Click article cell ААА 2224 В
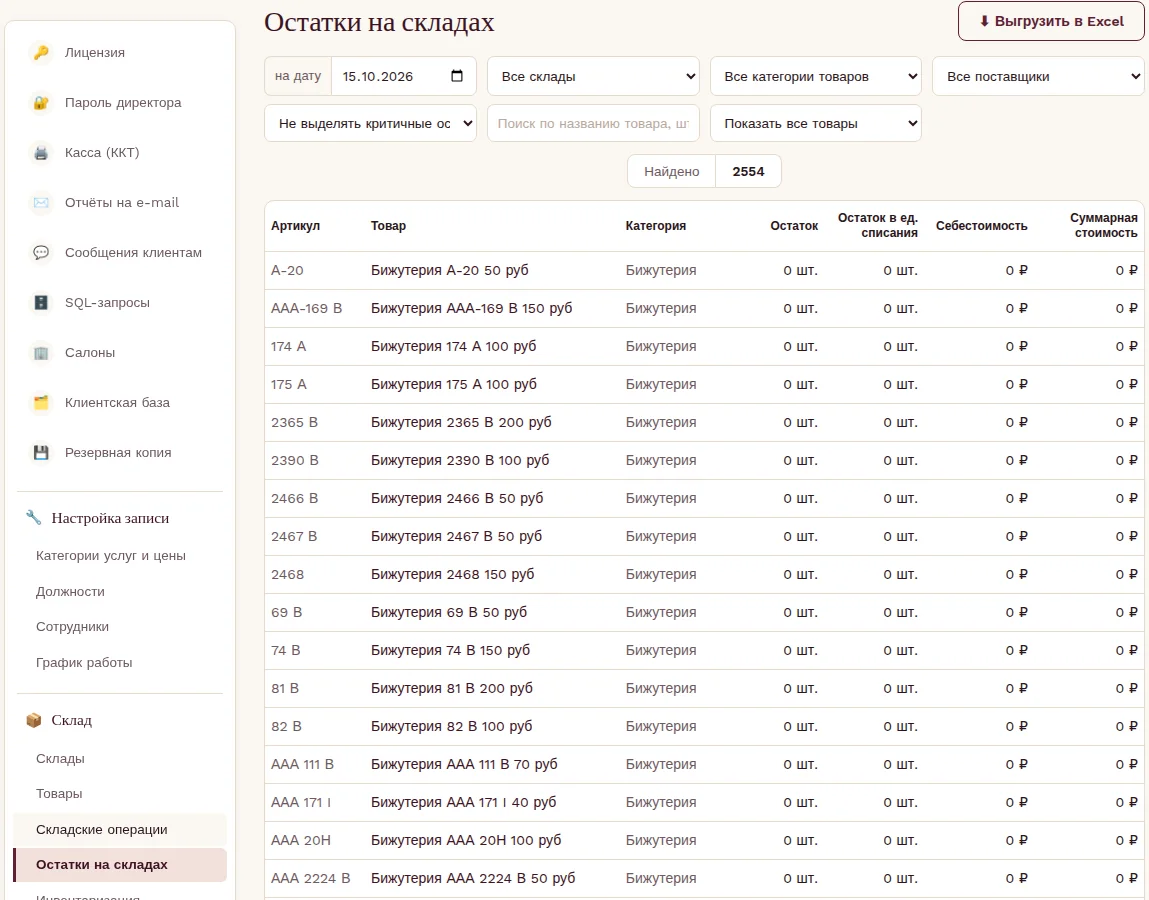Viewport: 1149px width, 900px height. click(311, 878)
